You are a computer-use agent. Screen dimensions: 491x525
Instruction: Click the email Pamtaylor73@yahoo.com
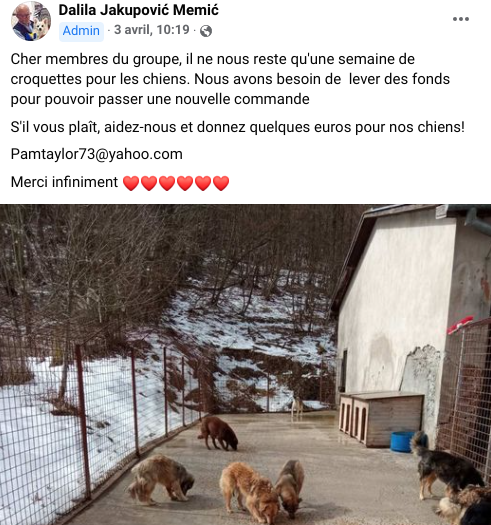pos(97,154)
